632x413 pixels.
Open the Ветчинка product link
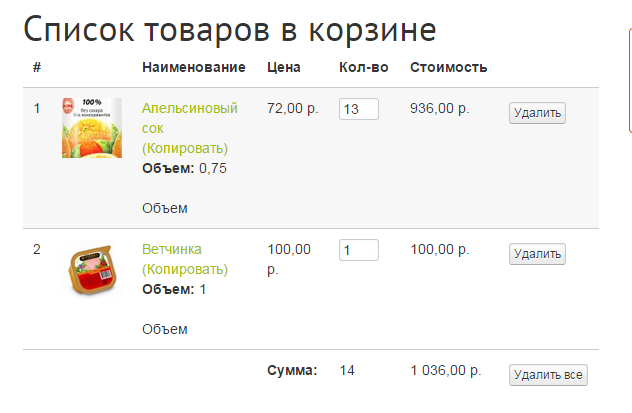(172, 249)
